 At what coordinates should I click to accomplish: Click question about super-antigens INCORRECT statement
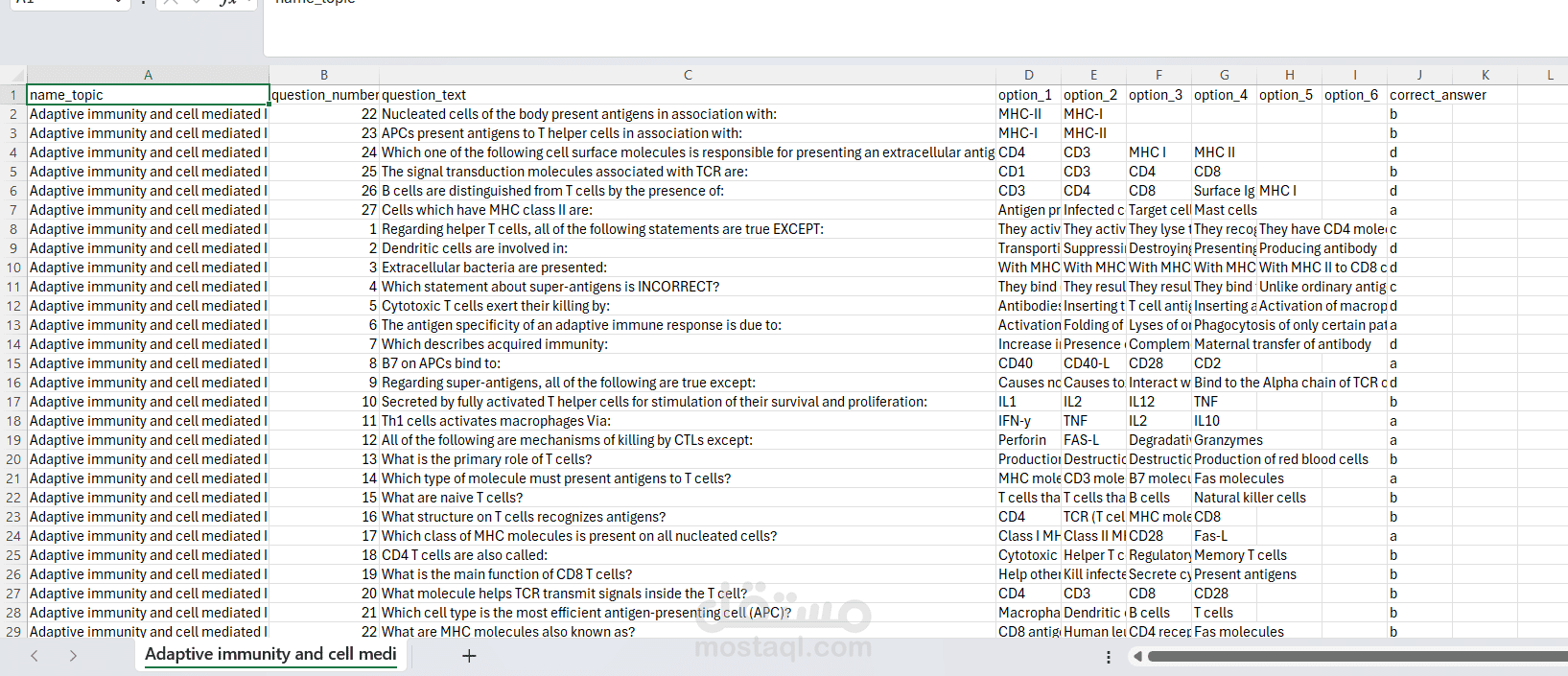[x=688, y=287]
